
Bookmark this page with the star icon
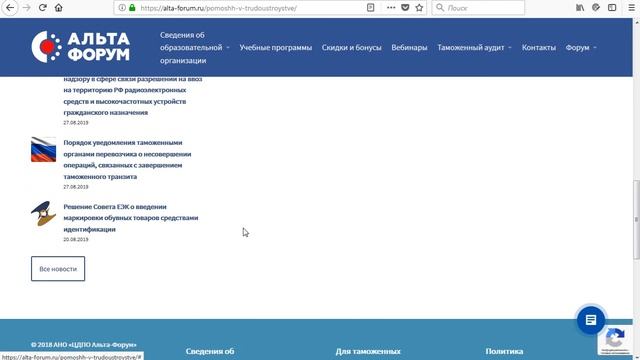point(419,8)
